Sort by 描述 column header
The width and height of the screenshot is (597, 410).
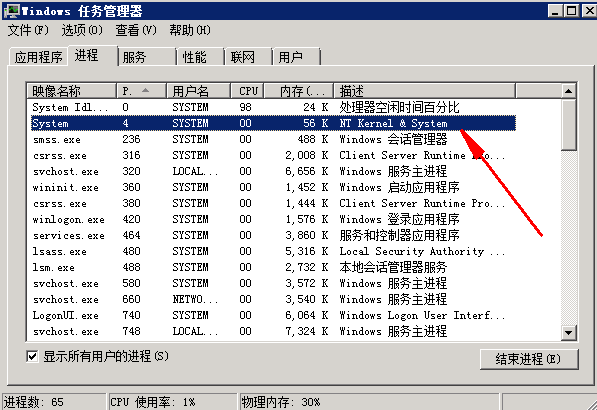click(425, 91)
